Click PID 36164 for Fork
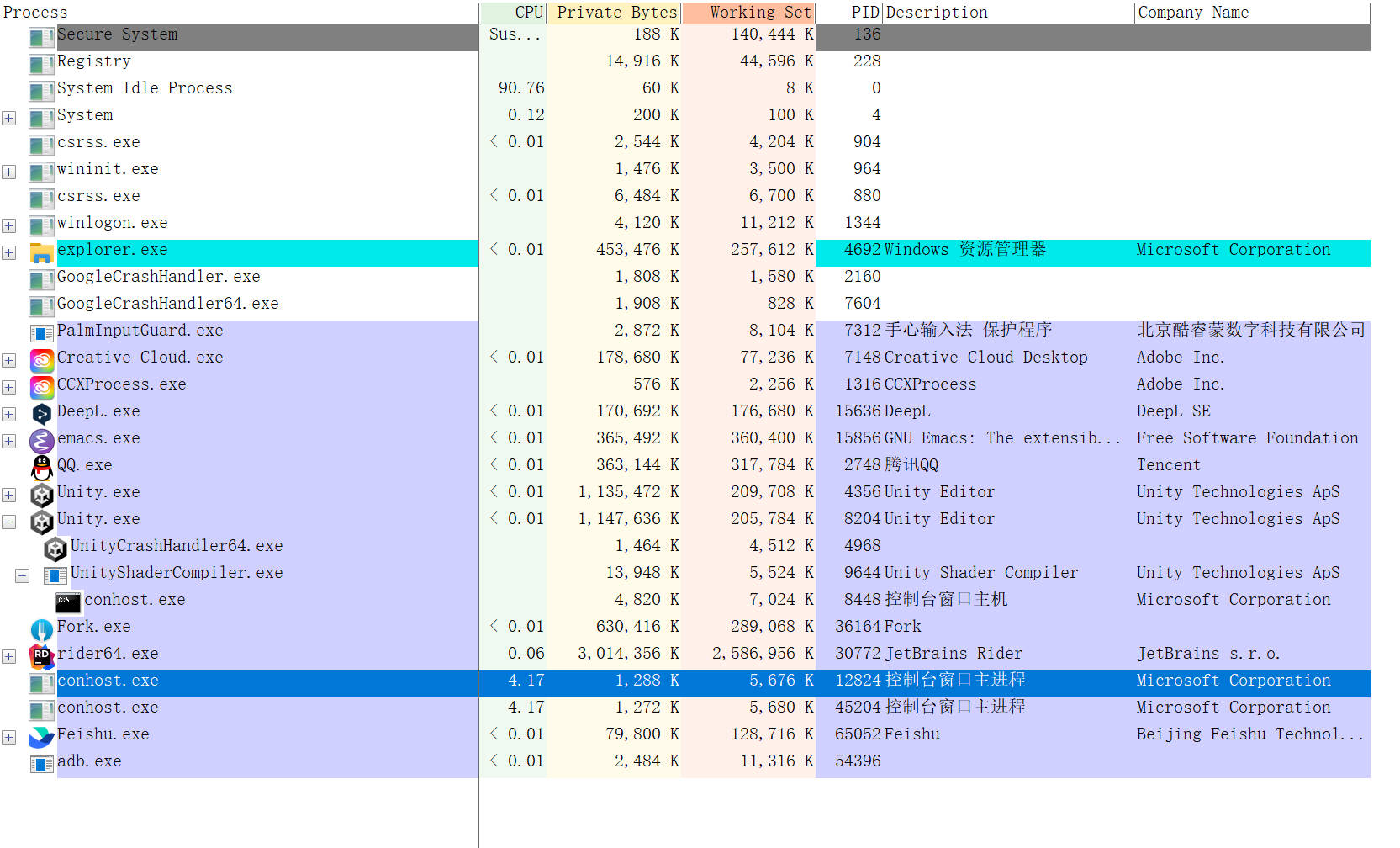Image resolution: width=1400 pixels, height=848 pixels. click(858, 627)
